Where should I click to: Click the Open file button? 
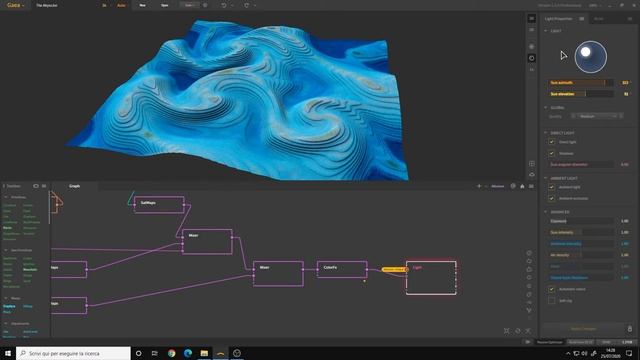point(164,5)
